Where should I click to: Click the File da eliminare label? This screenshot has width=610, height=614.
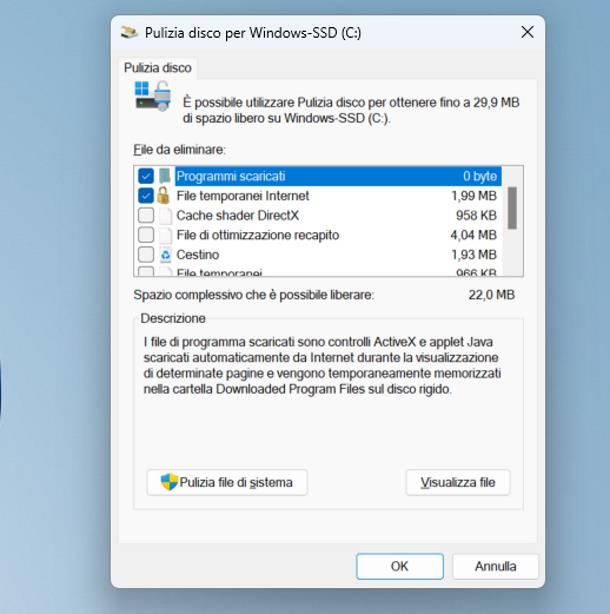[179, 150]
